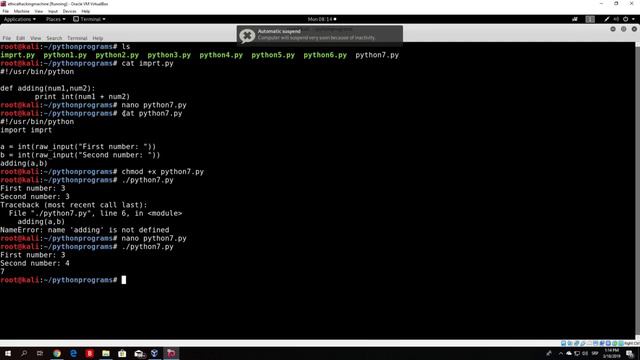640x360 pixels.
Task: Open the terminal Search menu
Action: coord(54,38)
